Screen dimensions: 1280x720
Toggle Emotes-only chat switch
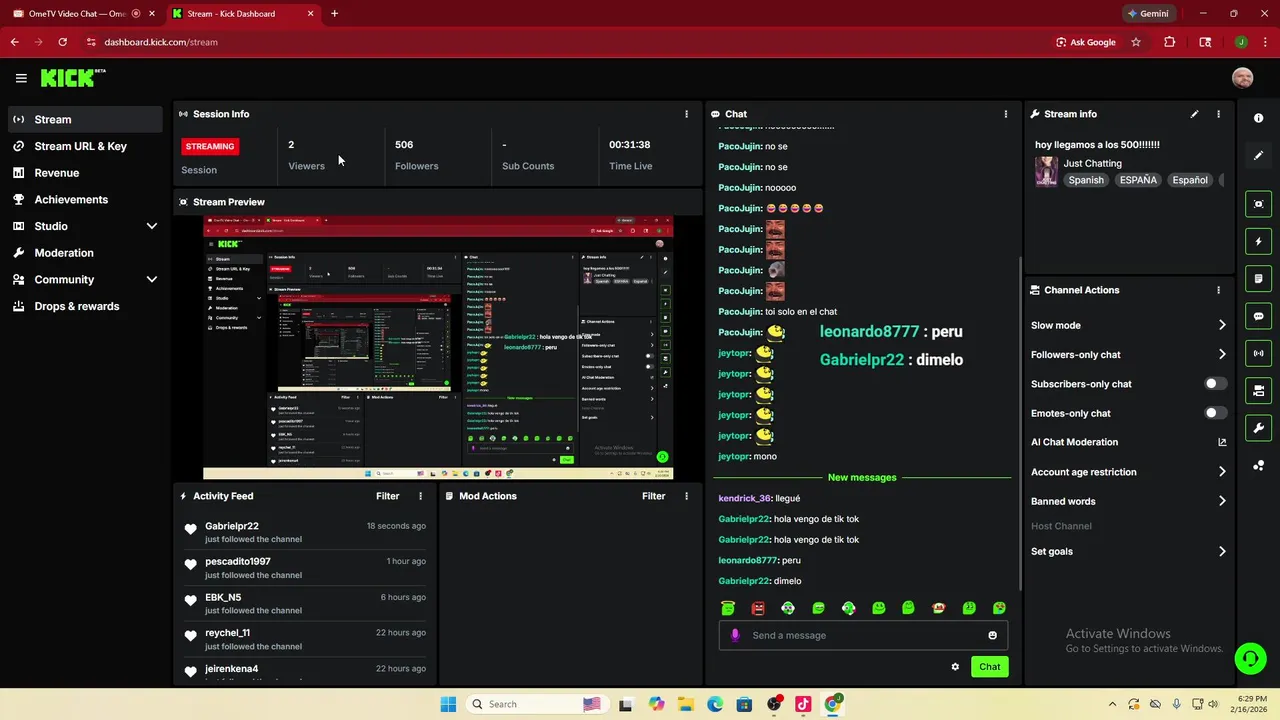pyautogui.click(x=1215, y=413)
